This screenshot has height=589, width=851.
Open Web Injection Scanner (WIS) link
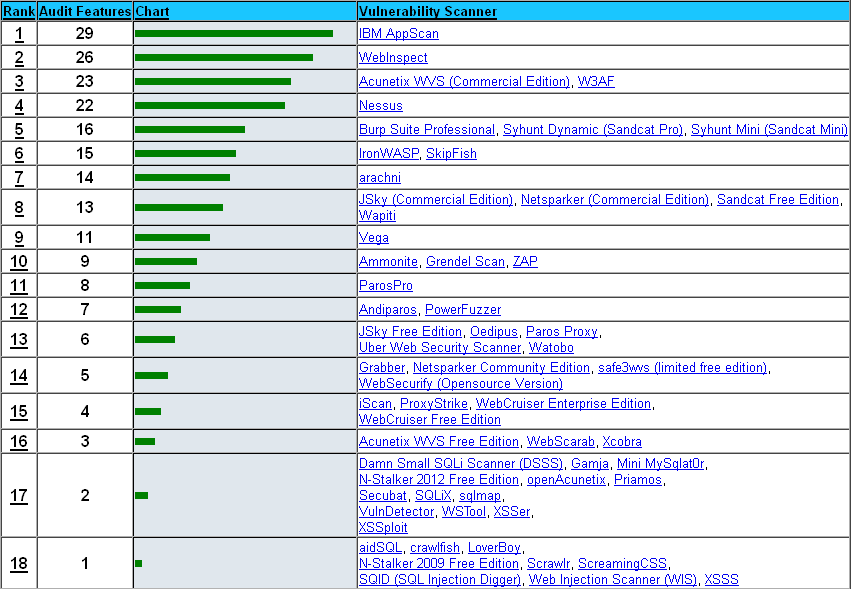coord(613,580)
